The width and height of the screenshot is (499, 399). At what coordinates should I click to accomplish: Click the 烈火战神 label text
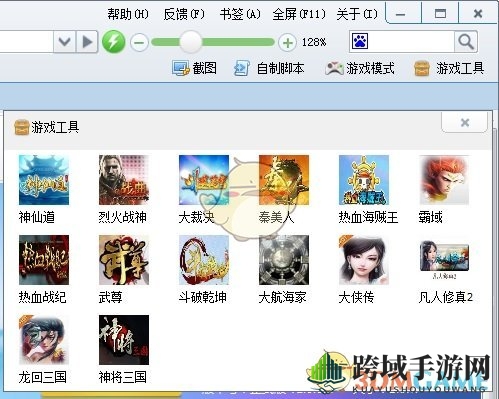pos(123,217)
